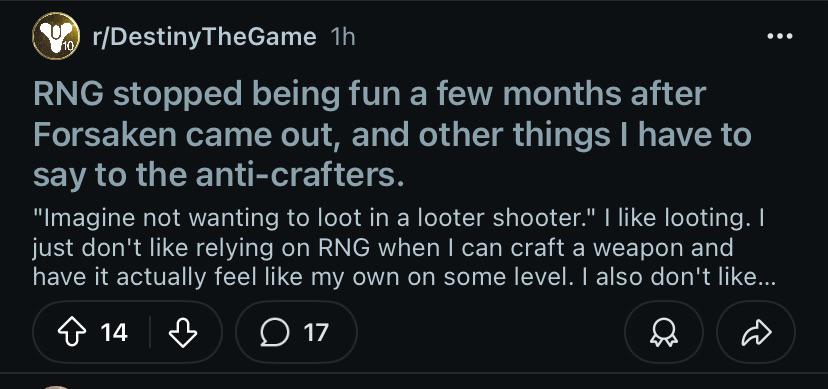Upvote the RNG crafting post
The height and width of the screenshot is (389, 828).
[x=71, y=333]
